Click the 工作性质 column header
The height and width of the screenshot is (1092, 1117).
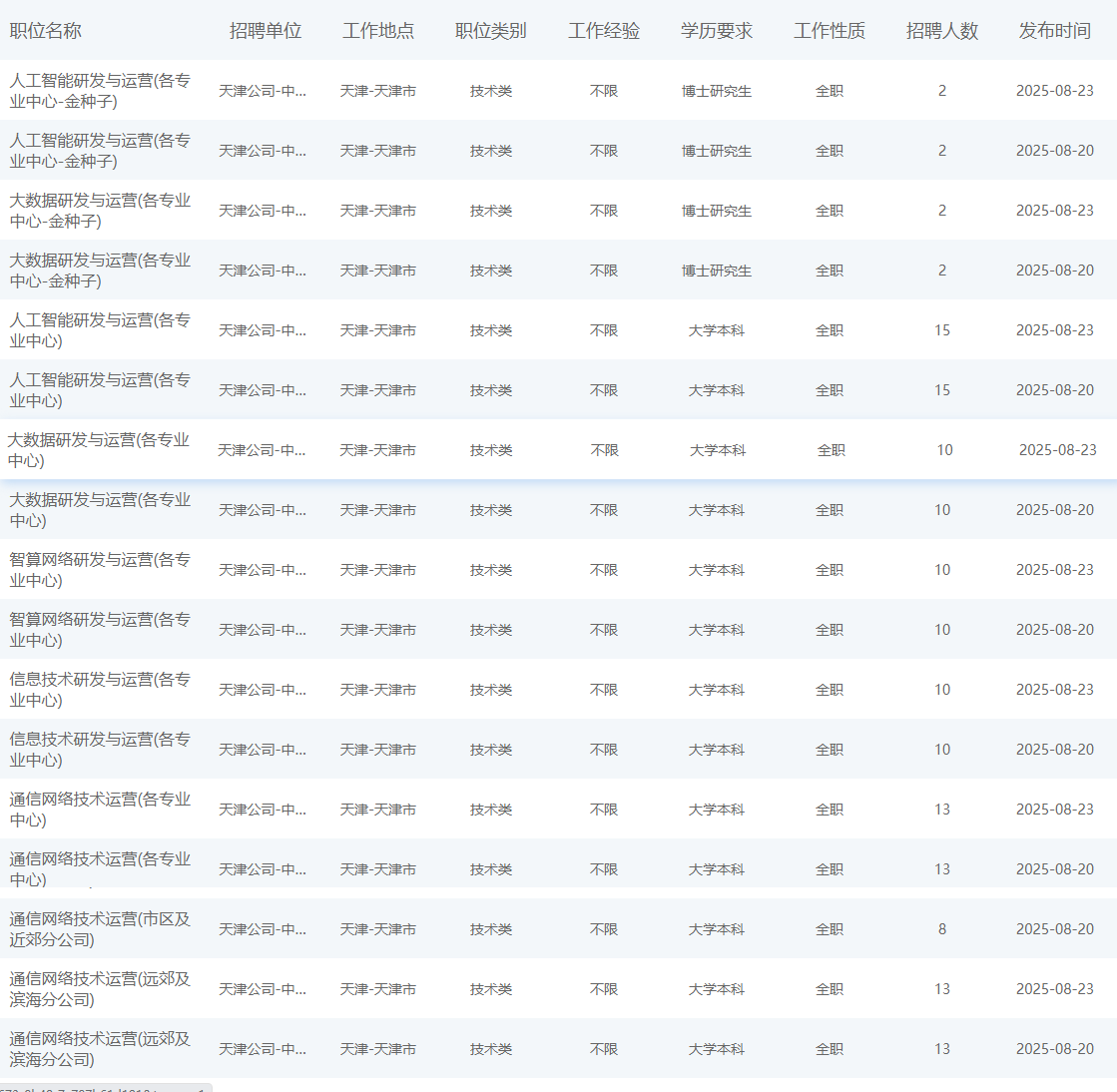pos(829,31)
